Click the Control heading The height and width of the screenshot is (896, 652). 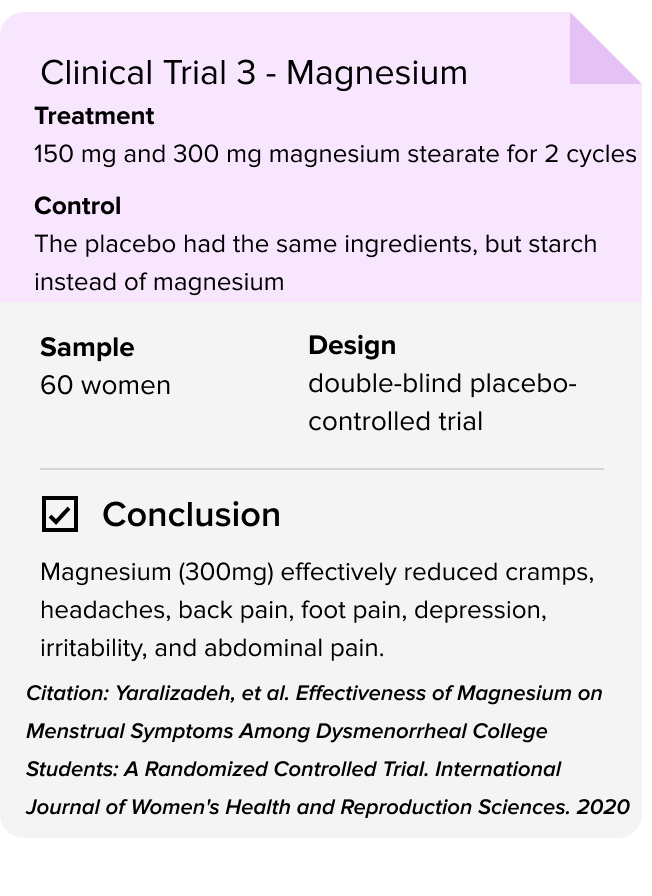(x=78, y=206)
